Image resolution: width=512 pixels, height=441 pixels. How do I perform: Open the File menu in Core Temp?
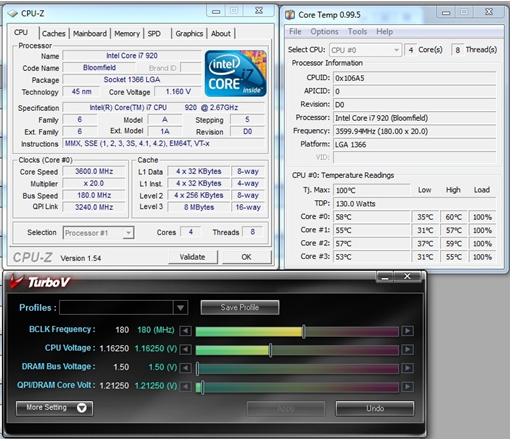tap(295, 32)
